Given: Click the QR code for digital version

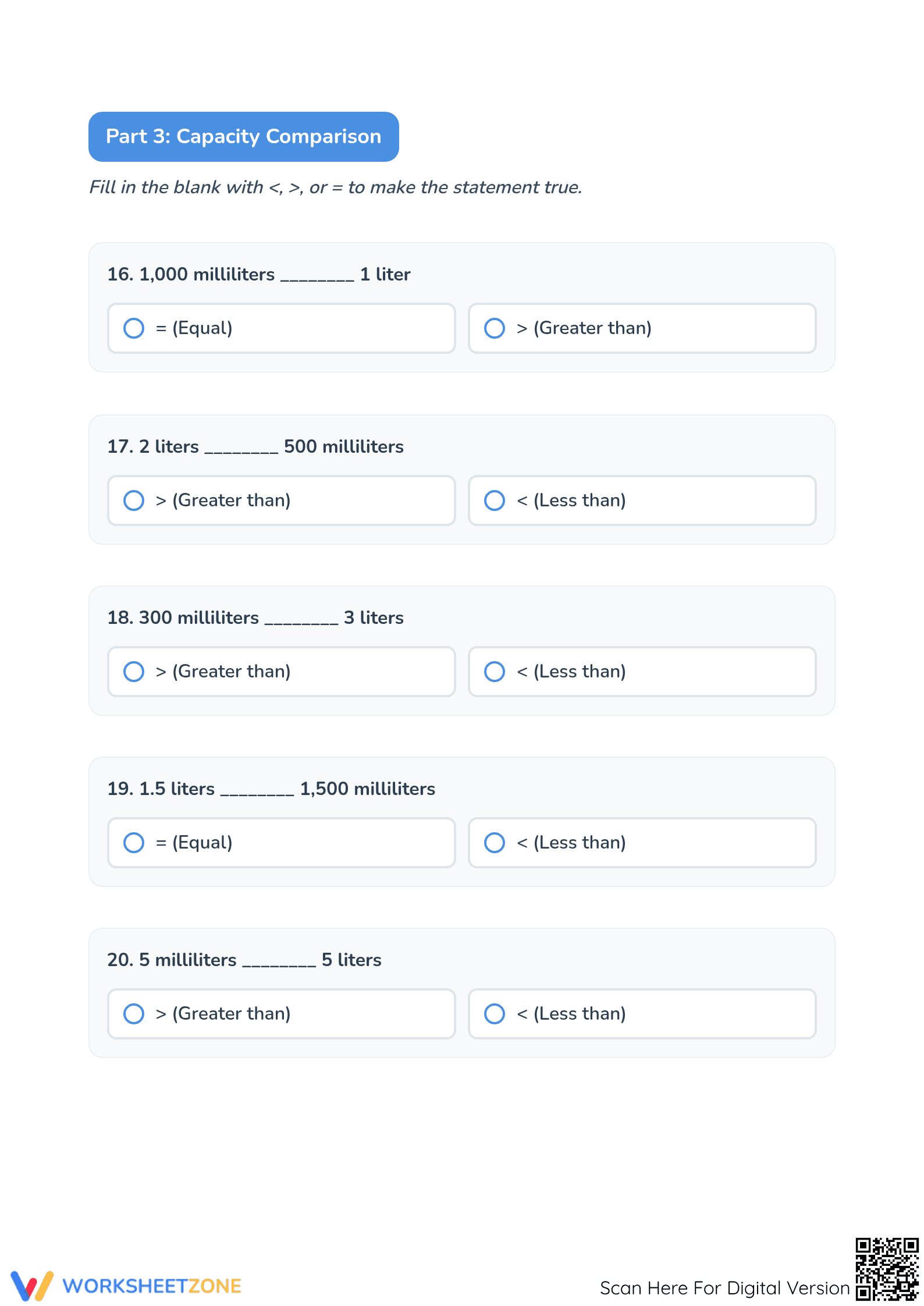Looking at the screenshot, I should click(x=887, y=1269).
